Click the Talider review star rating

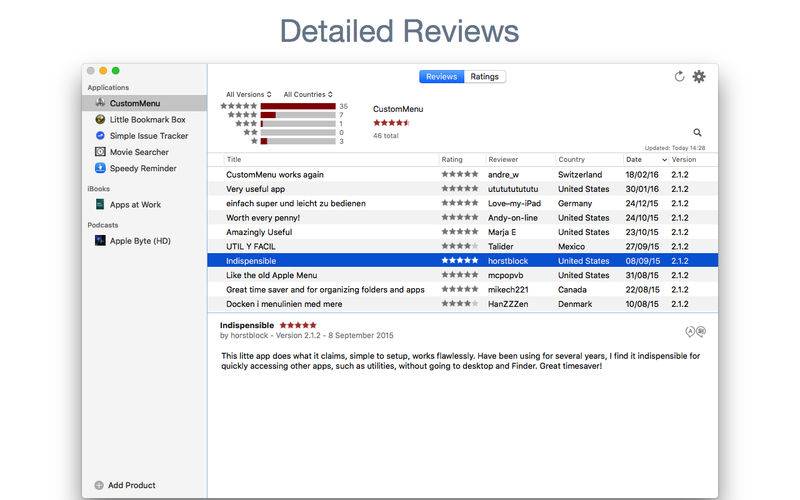click(x=460, y=246)
